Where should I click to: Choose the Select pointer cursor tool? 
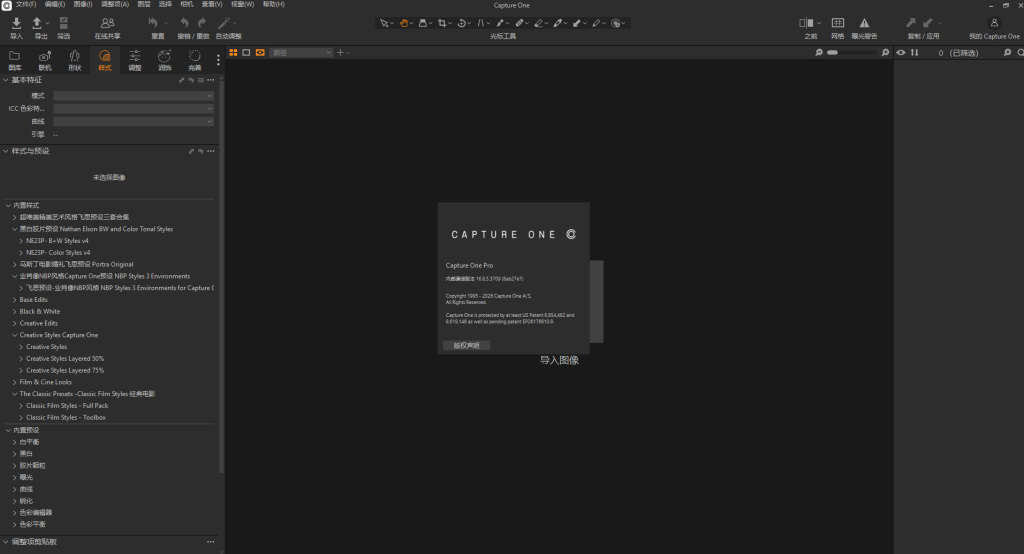(x=384, y=23)
